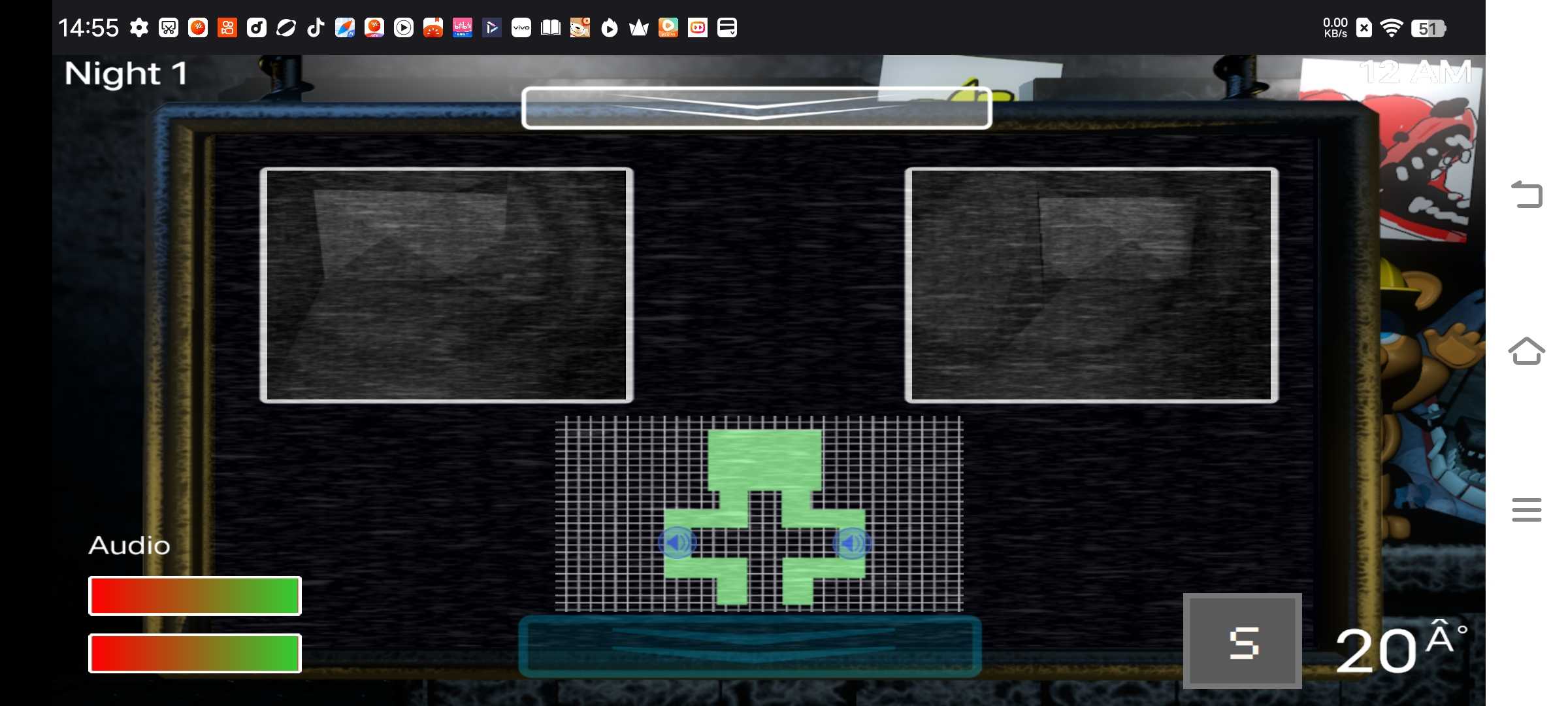Tap the flame play notification icon
The height and width of the screenshot is (706, 1568).
coord(610,27)
